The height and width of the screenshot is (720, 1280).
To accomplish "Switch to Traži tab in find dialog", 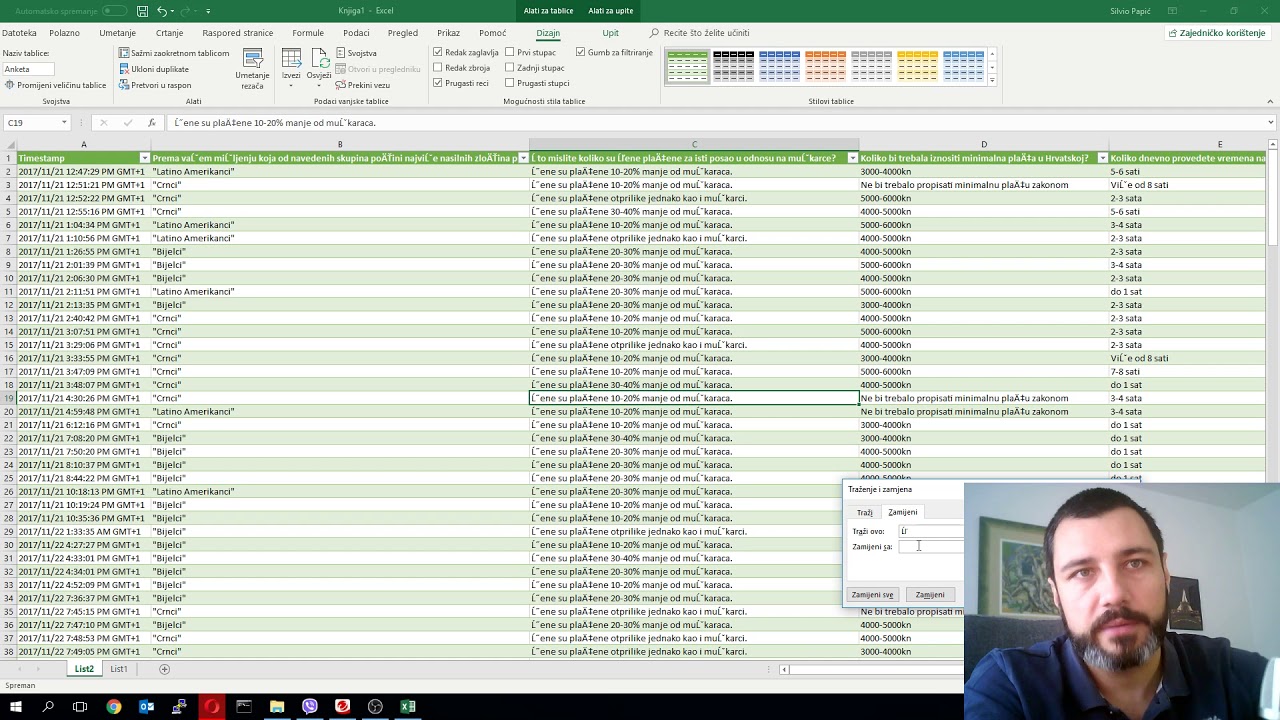I will [x=864, y=512].
